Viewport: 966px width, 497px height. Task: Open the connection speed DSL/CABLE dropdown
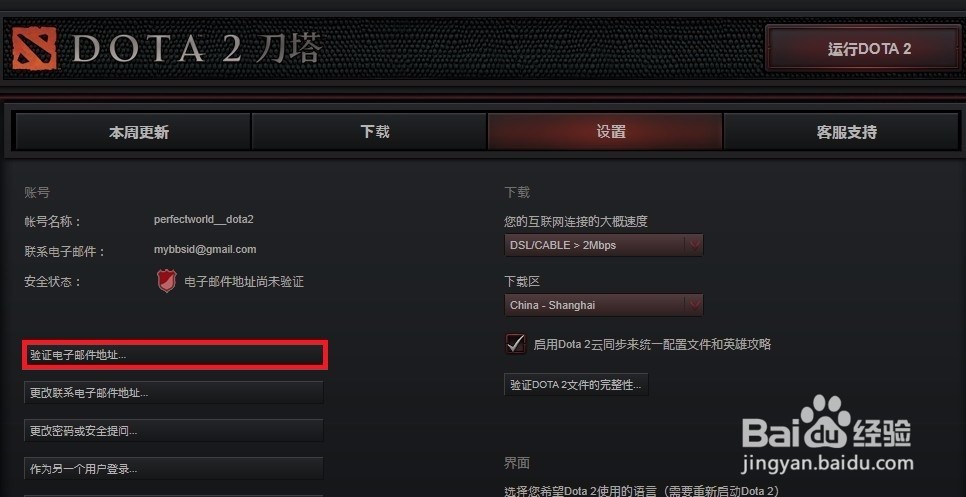pos(603,245)
